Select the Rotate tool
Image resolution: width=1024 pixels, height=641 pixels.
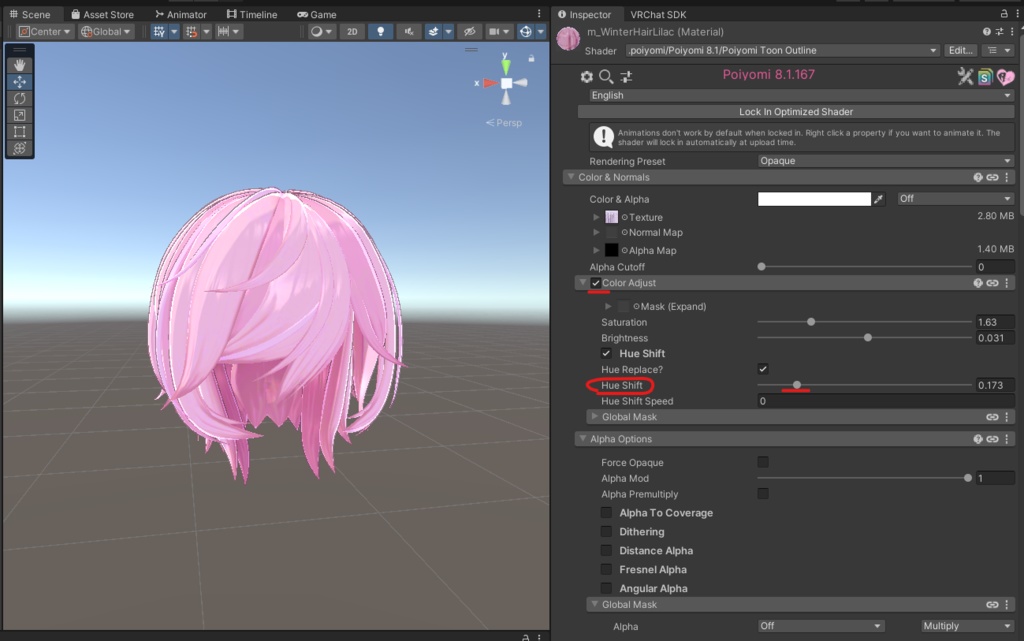20,99
